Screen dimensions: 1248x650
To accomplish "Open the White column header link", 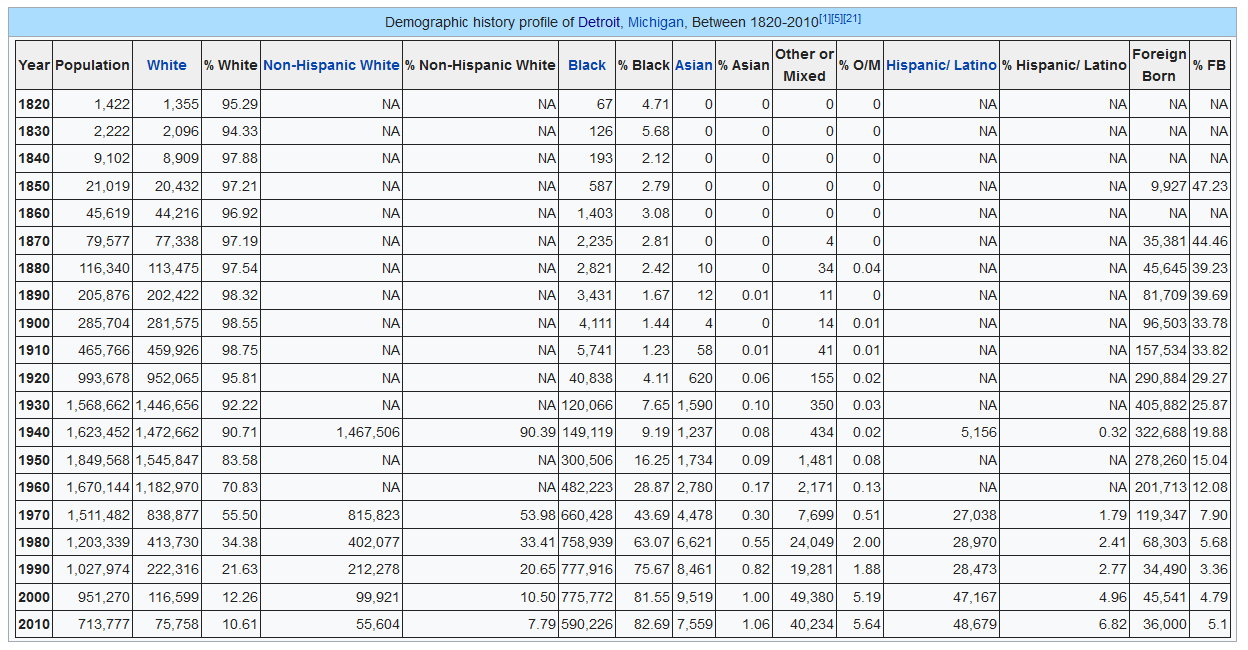I will (166, 65).
